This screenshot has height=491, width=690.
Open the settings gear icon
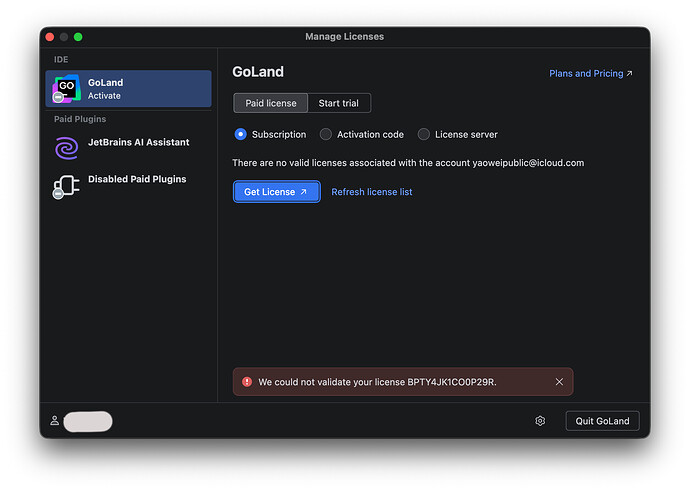pos(540,421)
